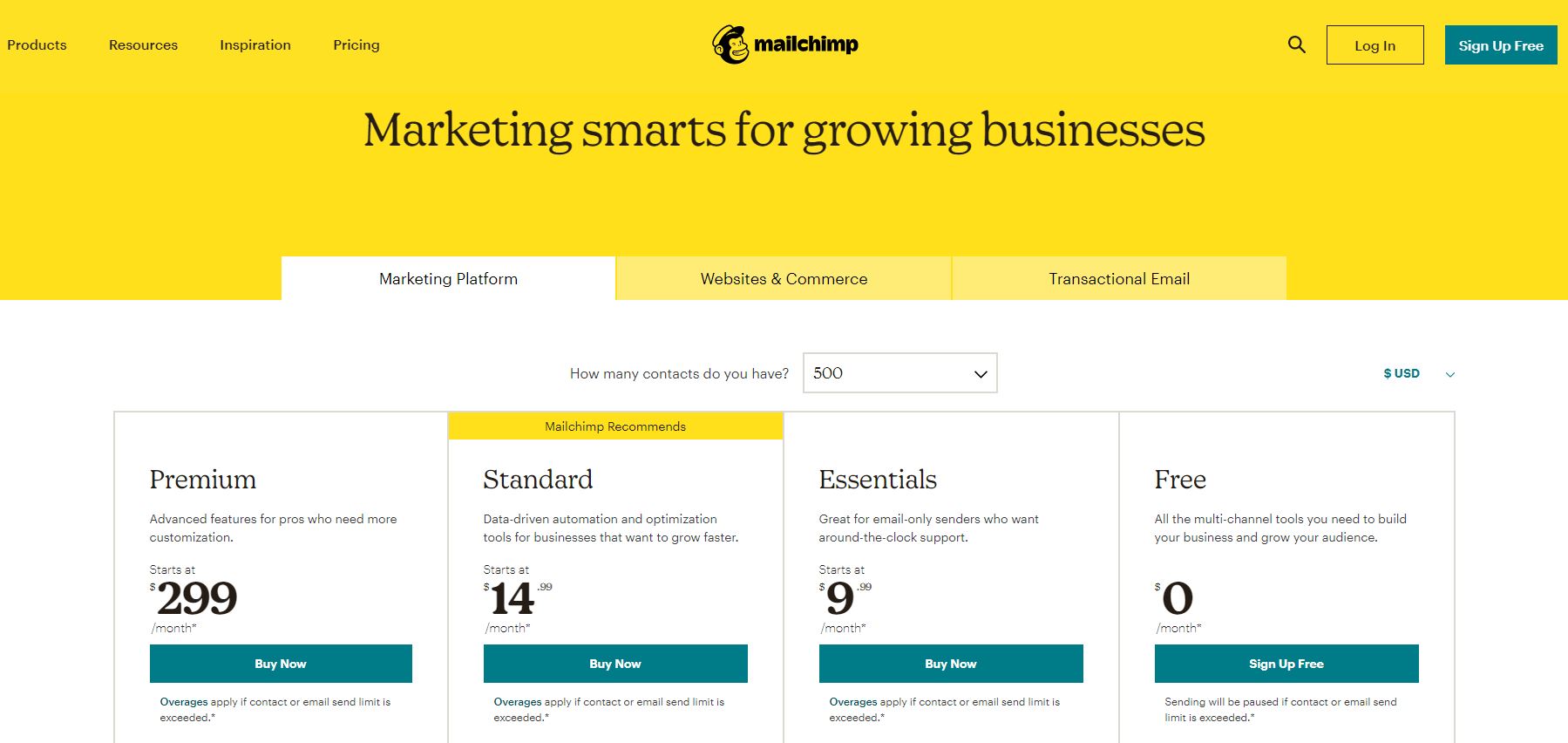Image resolution: width=1568 pixels, height=743 pixels.
Task: Open the Products menu
Action: [37, 44]
